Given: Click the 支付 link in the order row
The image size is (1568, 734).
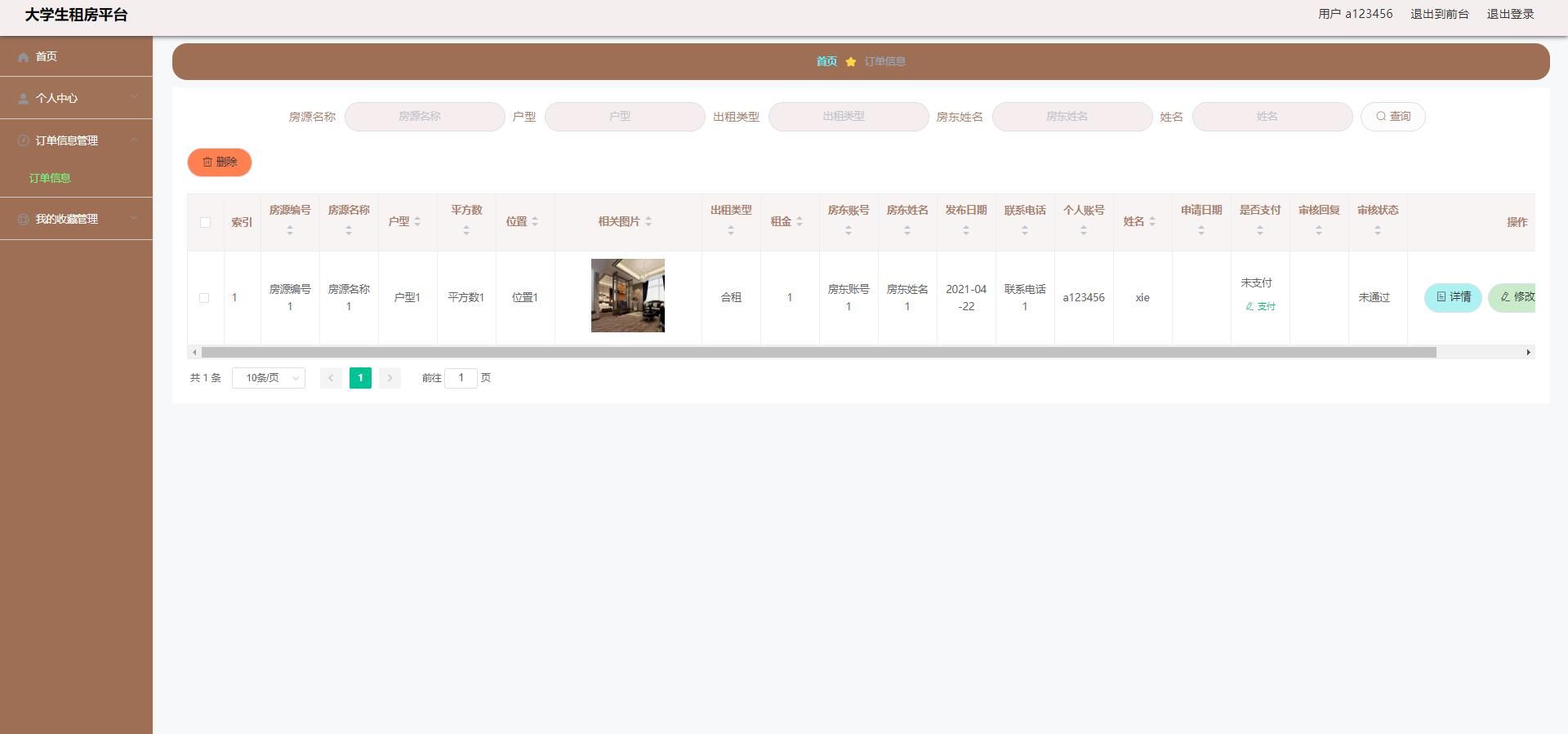Looking at the screenshot, I should (x=1260, y=307).
